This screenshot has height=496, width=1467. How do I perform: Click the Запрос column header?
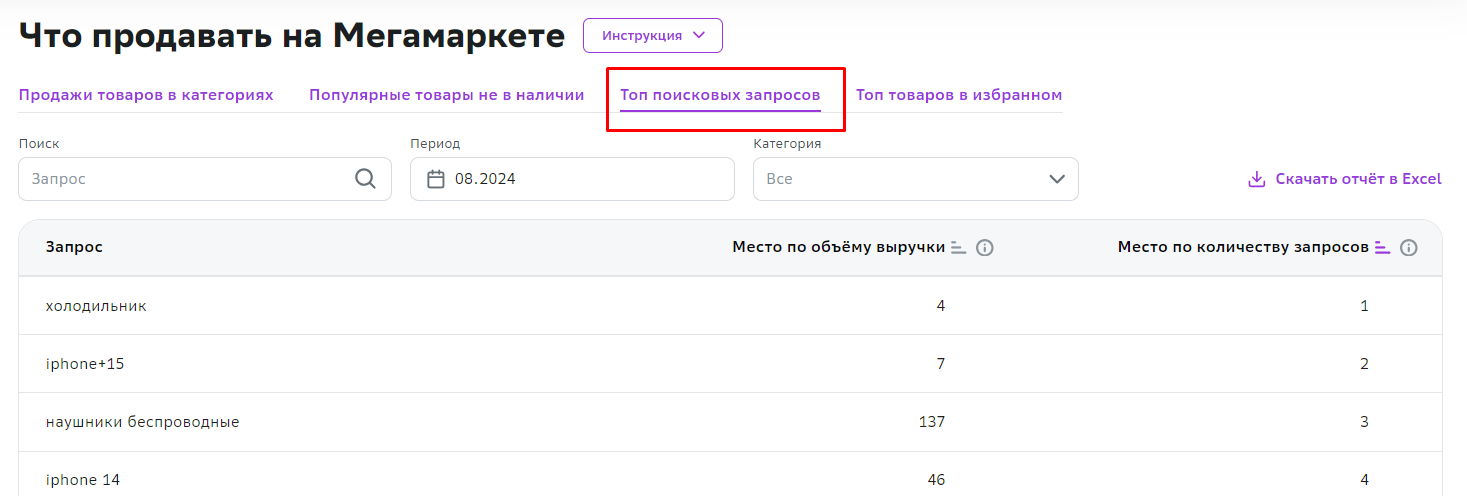(74, 247)
